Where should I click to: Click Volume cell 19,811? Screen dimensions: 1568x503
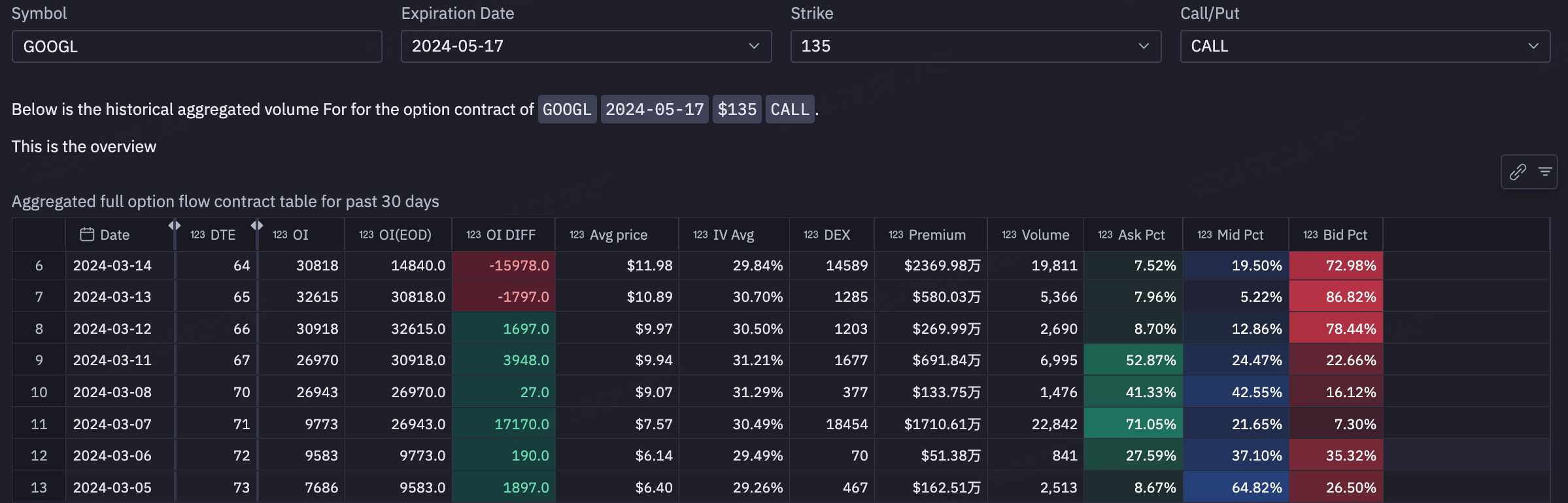pyautogui.click(x=1036, y=265)
